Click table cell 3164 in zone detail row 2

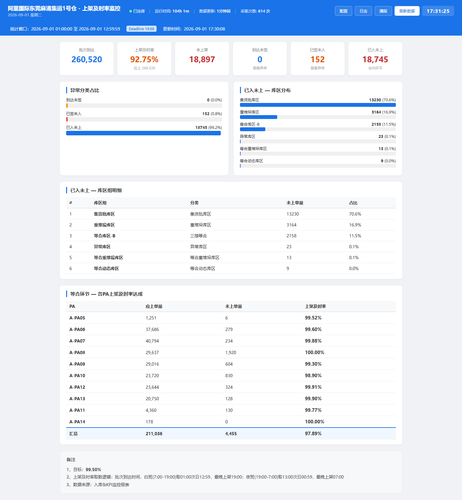pos(291,225)
